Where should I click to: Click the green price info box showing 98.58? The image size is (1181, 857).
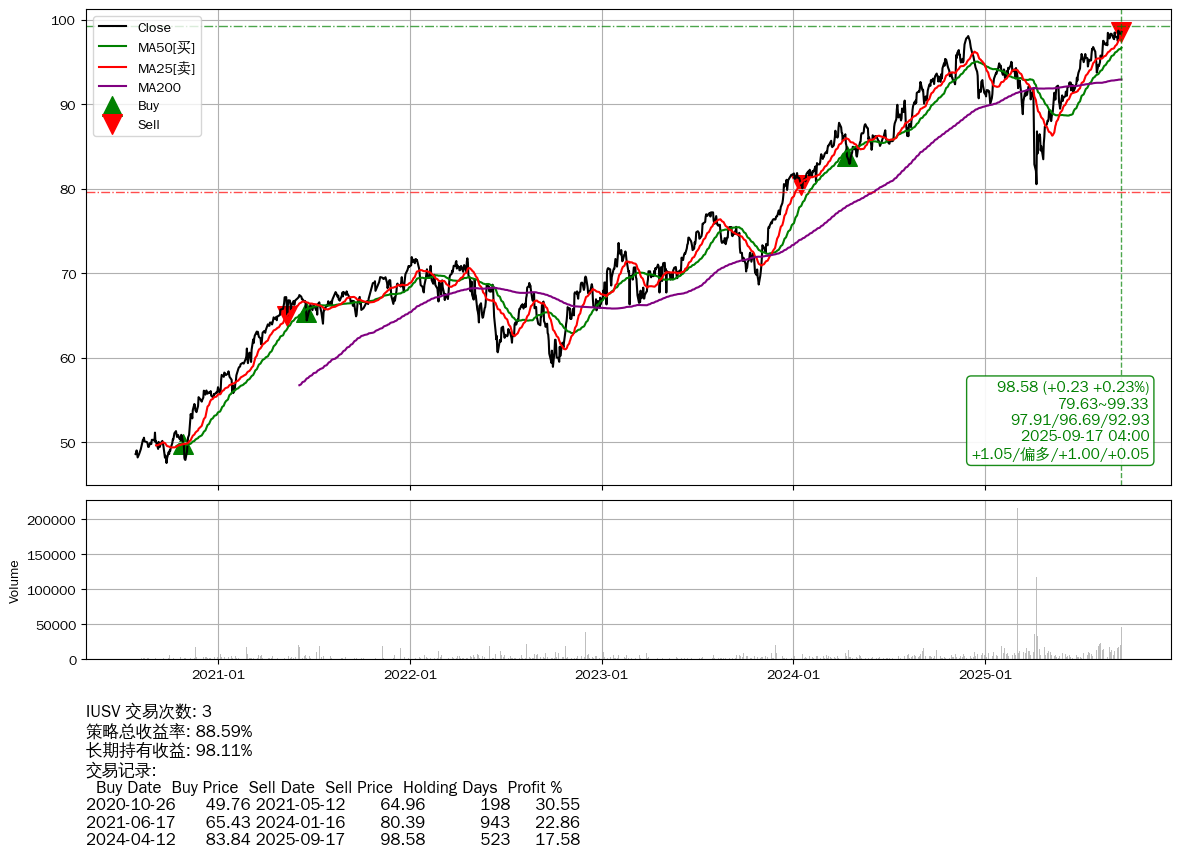[1060, 420]
